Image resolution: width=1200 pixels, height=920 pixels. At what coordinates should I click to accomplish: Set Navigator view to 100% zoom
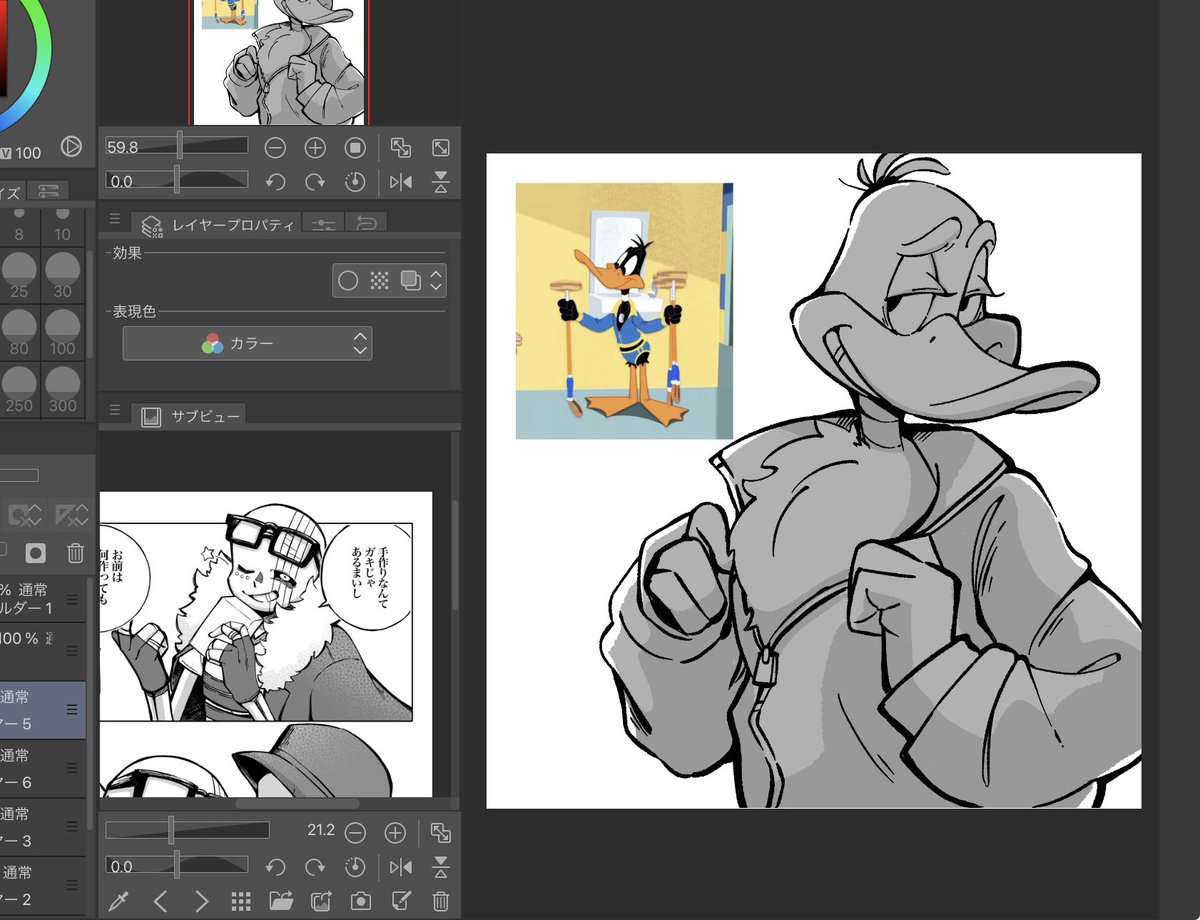[355, 148]
